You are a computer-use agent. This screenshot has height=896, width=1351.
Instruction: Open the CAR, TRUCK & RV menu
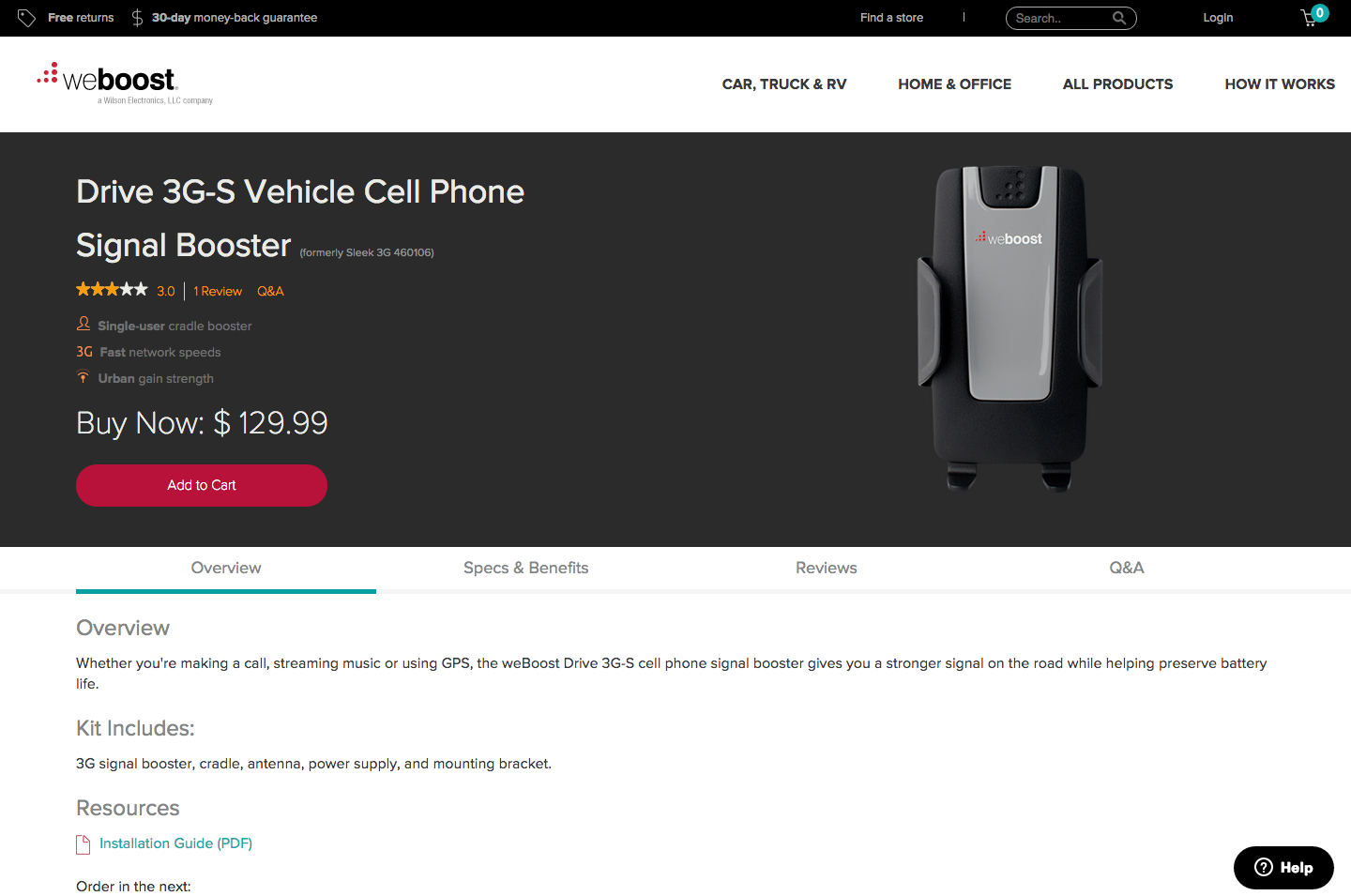click(784, 84)
